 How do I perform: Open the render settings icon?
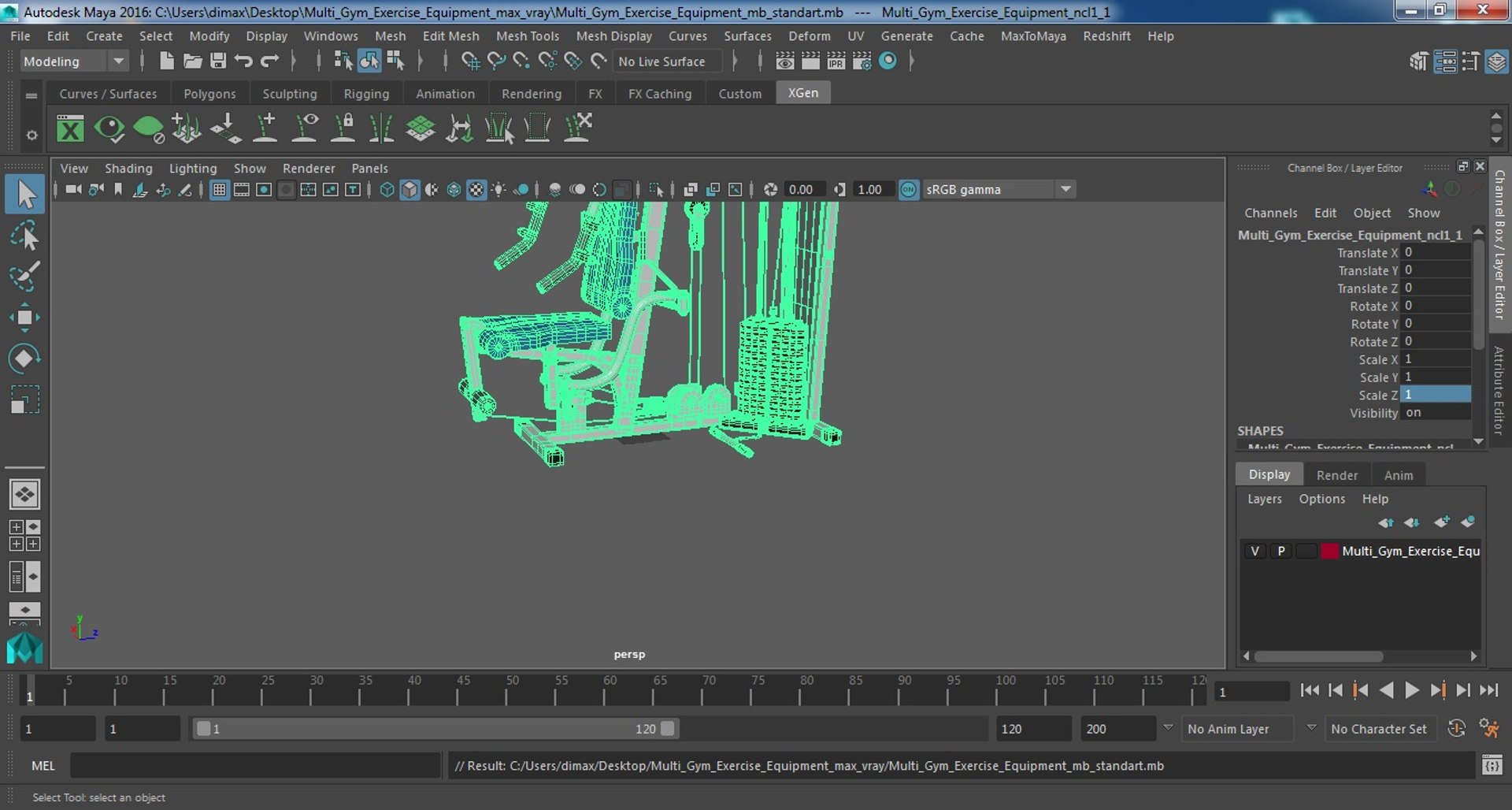point(862,61)
